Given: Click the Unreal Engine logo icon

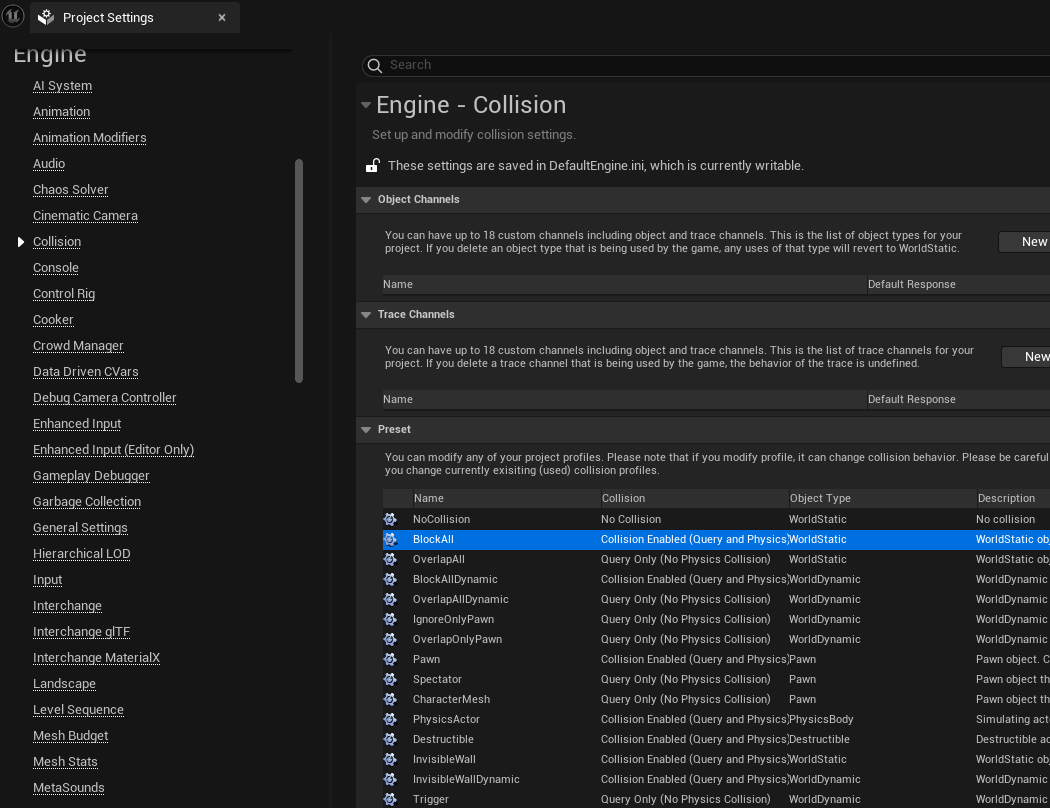Looking at the screenshot, I should point(13,15).
